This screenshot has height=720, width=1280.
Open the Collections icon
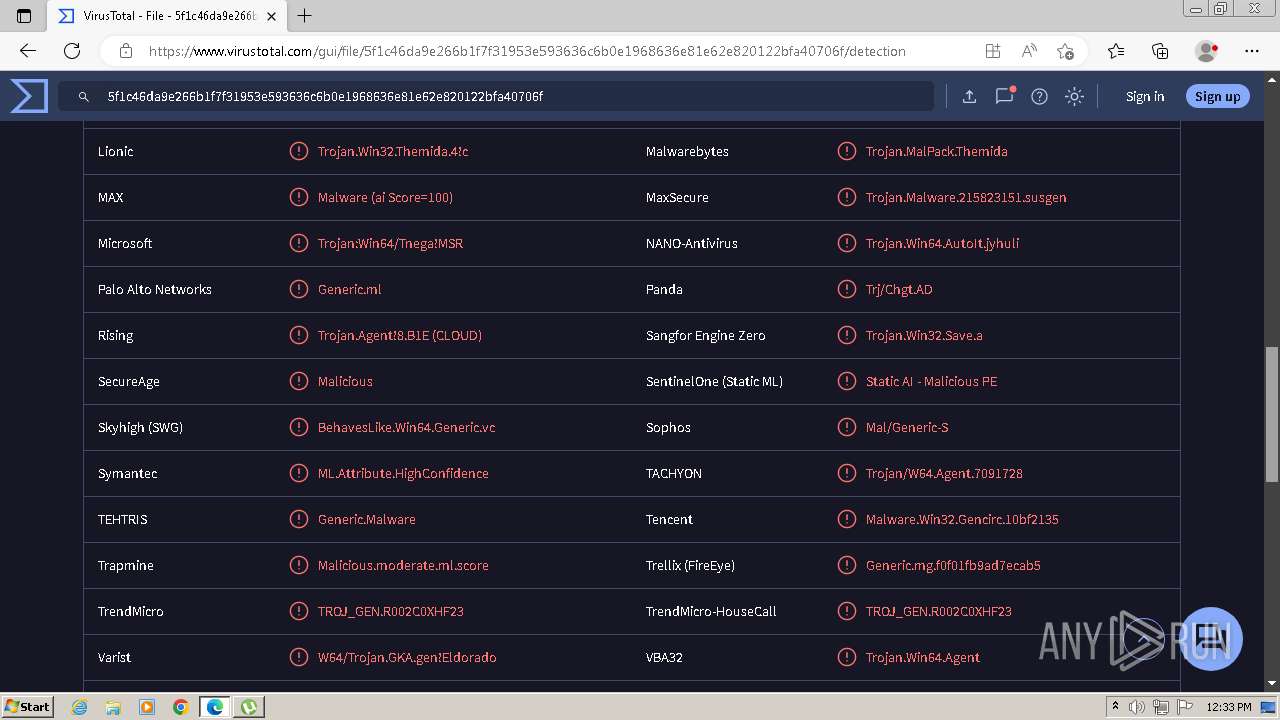point(1160,51)
